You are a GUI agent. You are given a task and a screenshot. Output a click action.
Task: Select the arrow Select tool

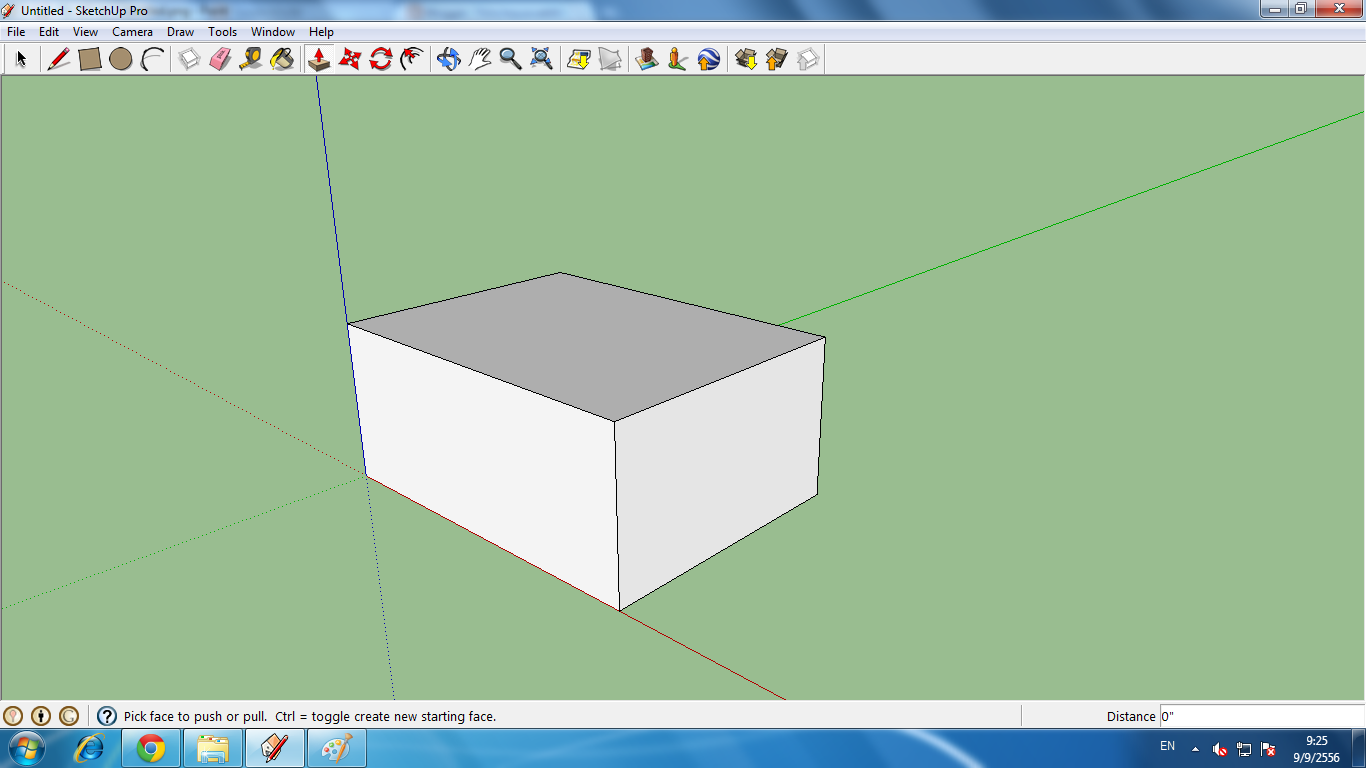click(x=20, y=59)
